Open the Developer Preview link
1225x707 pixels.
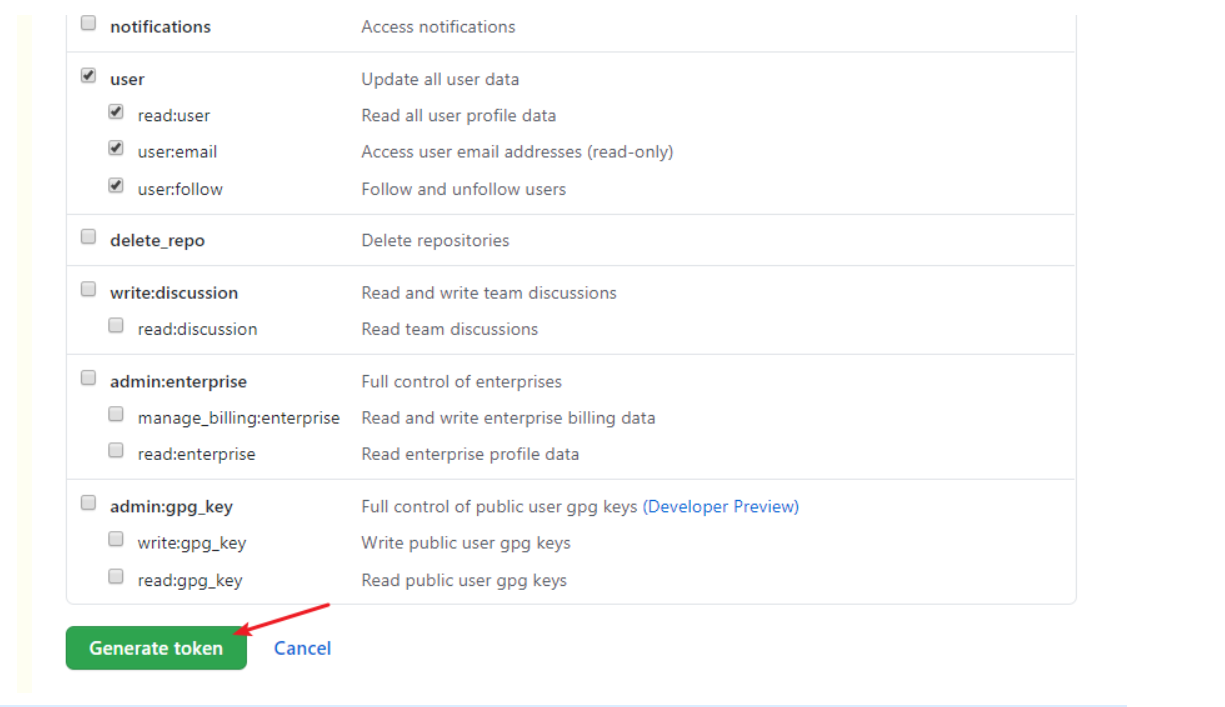(720, 506)
